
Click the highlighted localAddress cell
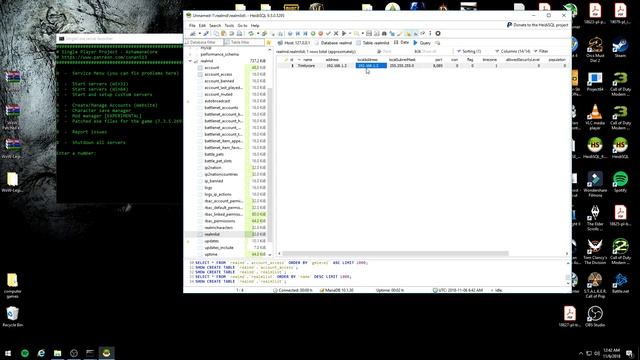pyautogui.click(x=371, y=65)
